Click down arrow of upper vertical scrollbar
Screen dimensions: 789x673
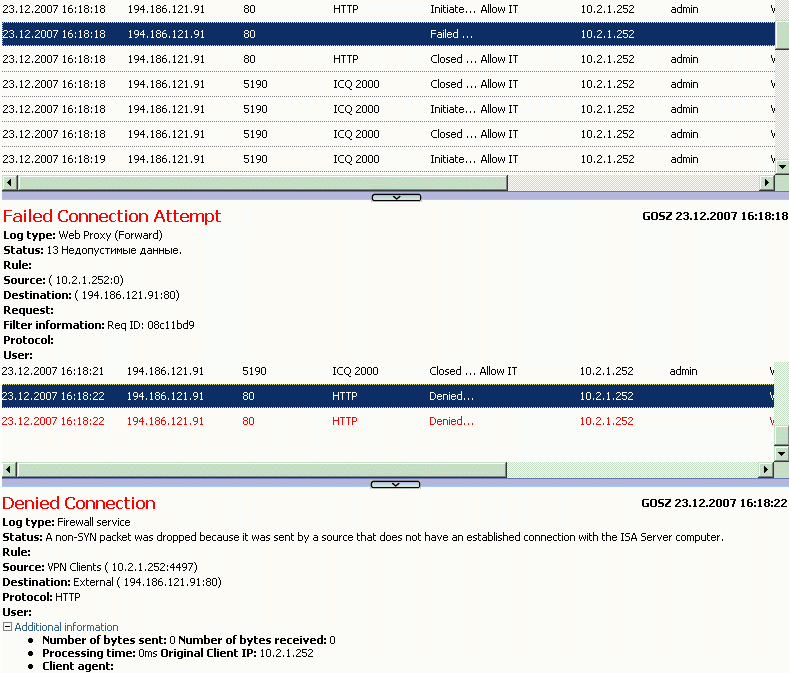[x=782, y=167]
